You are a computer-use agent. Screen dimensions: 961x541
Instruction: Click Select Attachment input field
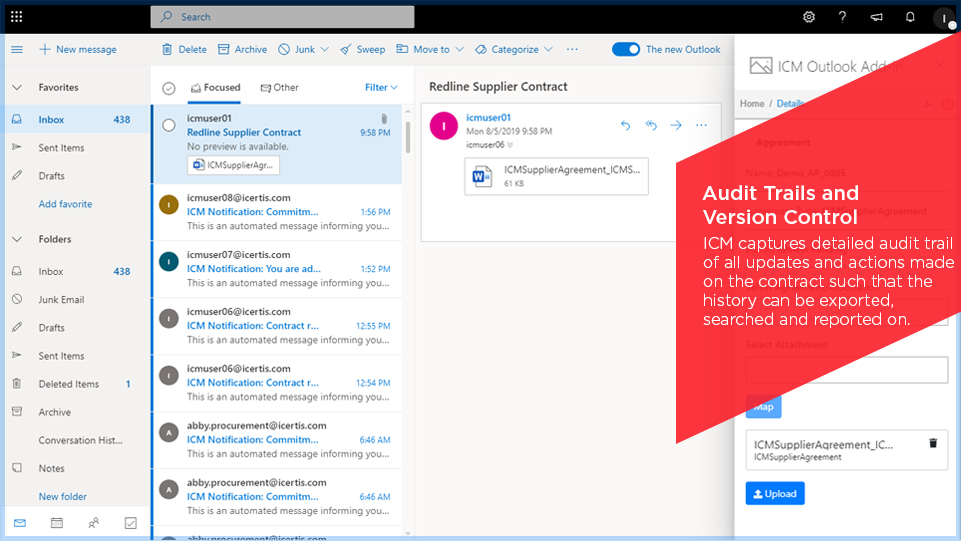(x=846, y=370)
